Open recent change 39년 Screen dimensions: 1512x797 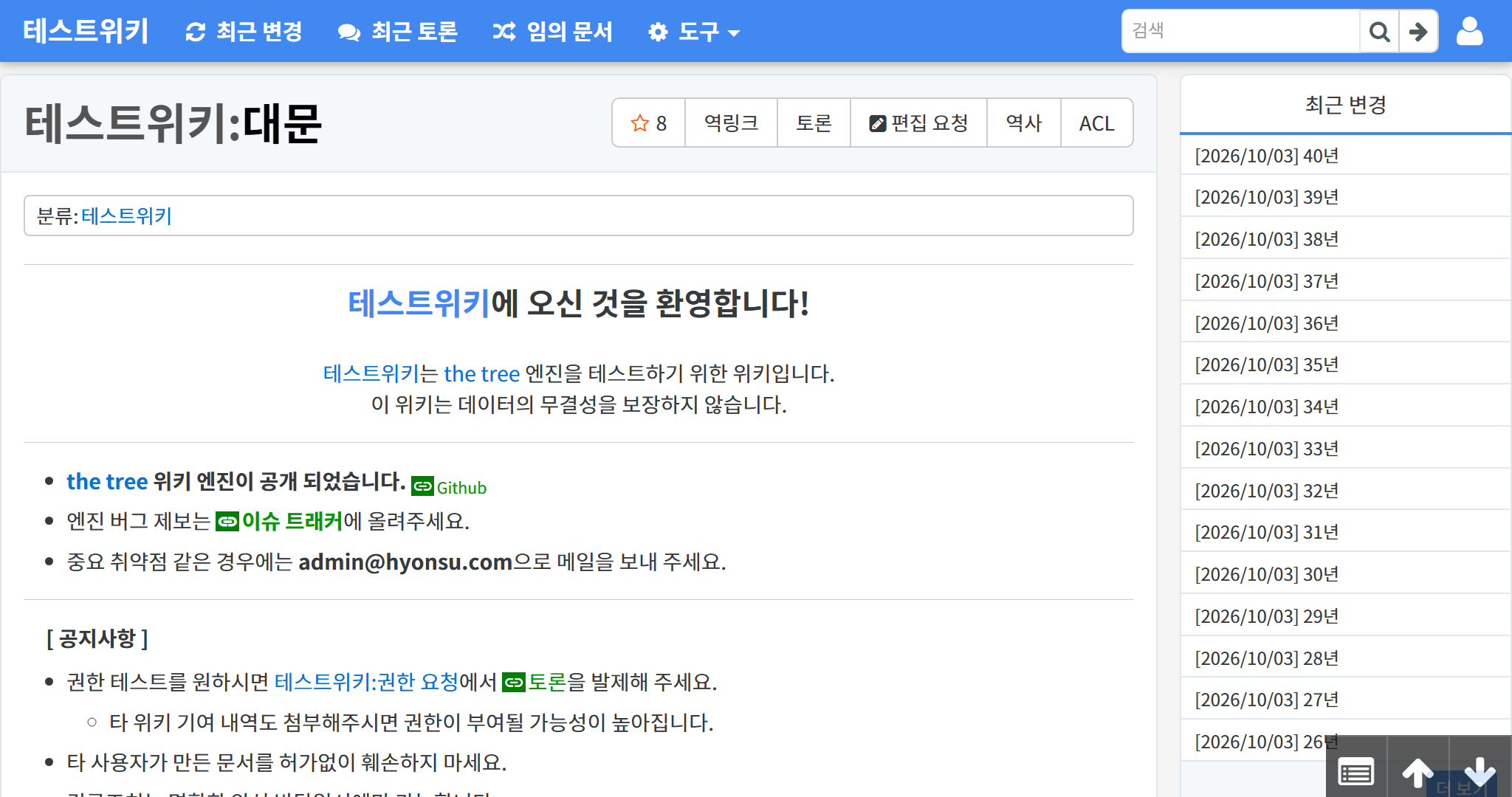(x=1345, y=197)
